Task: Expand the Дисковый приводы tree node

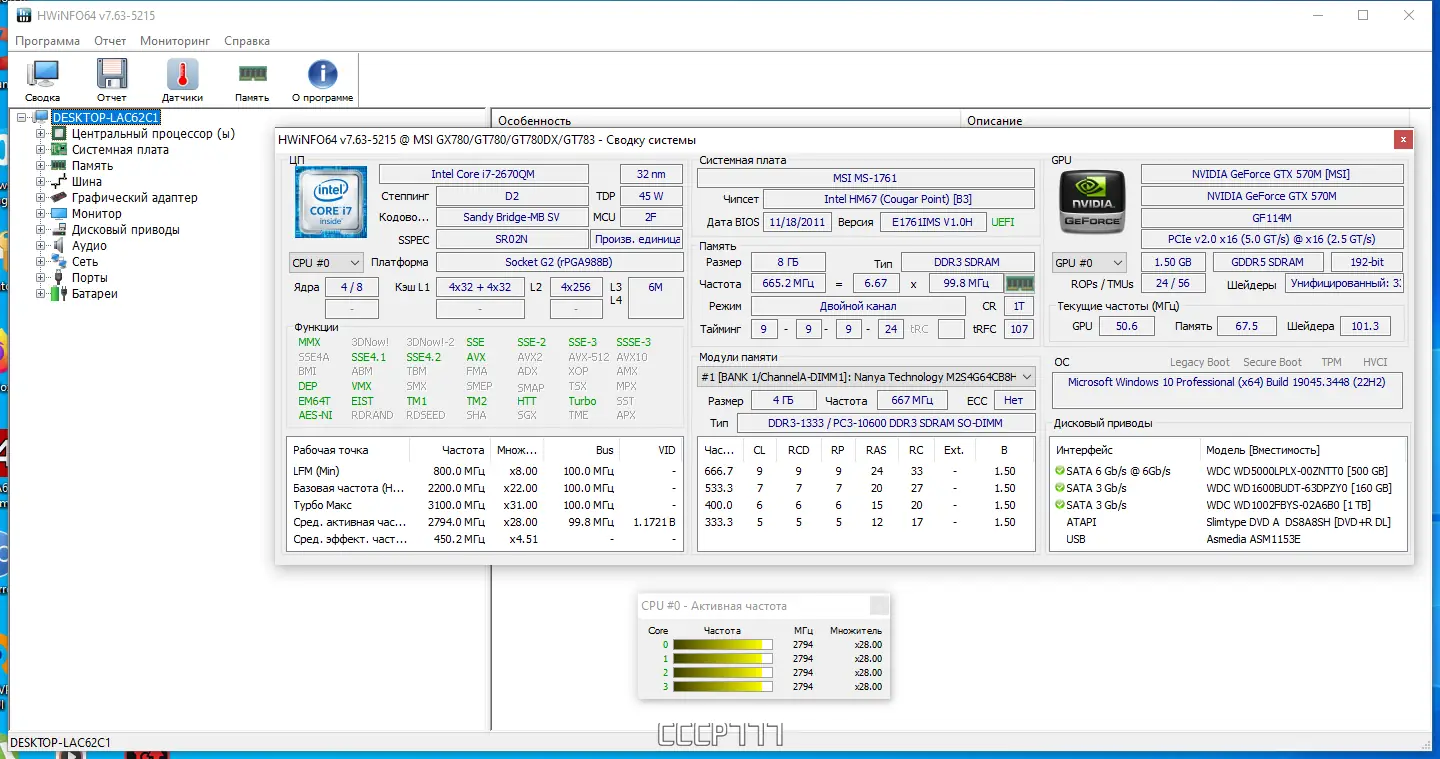Action: (x=41, y=230)
